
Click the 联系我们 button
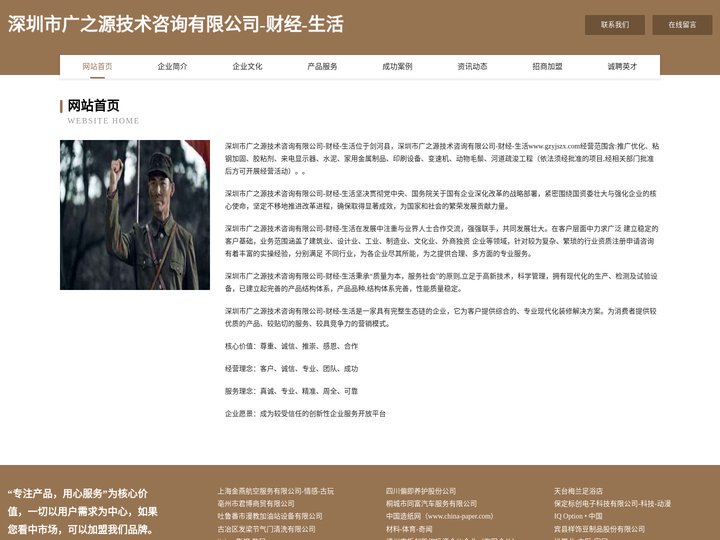coord(615,25)
